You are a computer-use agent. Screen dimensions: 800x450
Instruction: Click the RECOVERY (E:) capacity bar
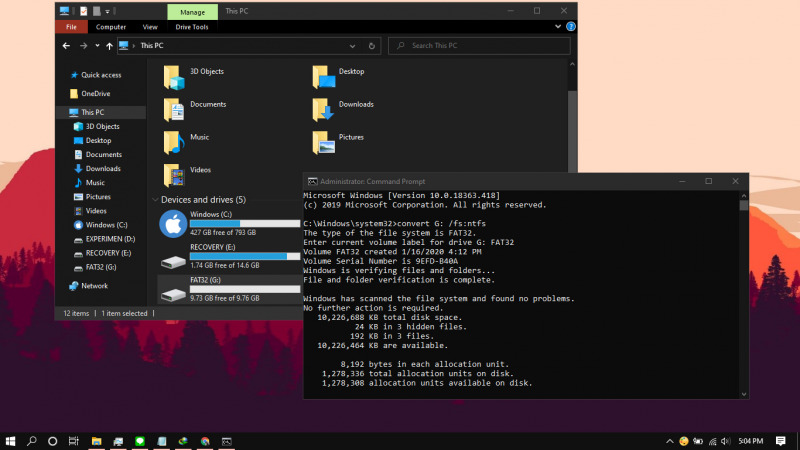point(245,256)
